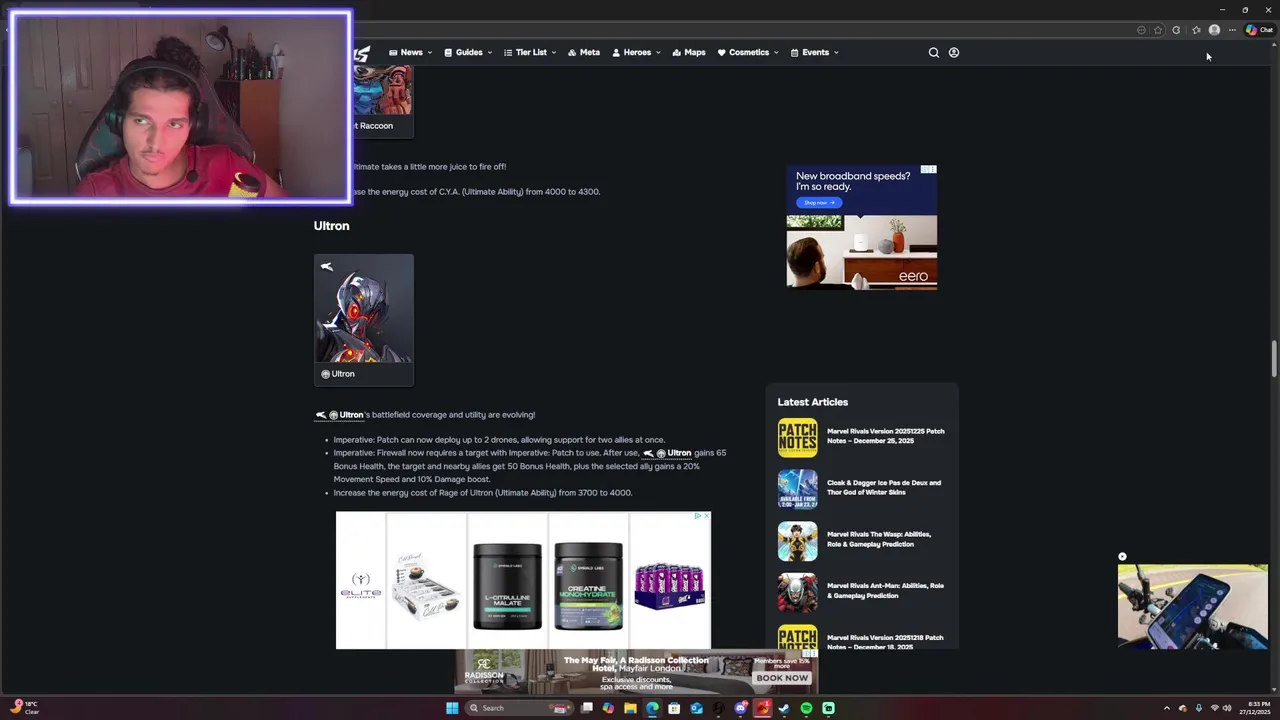Add page to favorites star icon
This screenshot has width=1280, height=720.
(1158, 30)
